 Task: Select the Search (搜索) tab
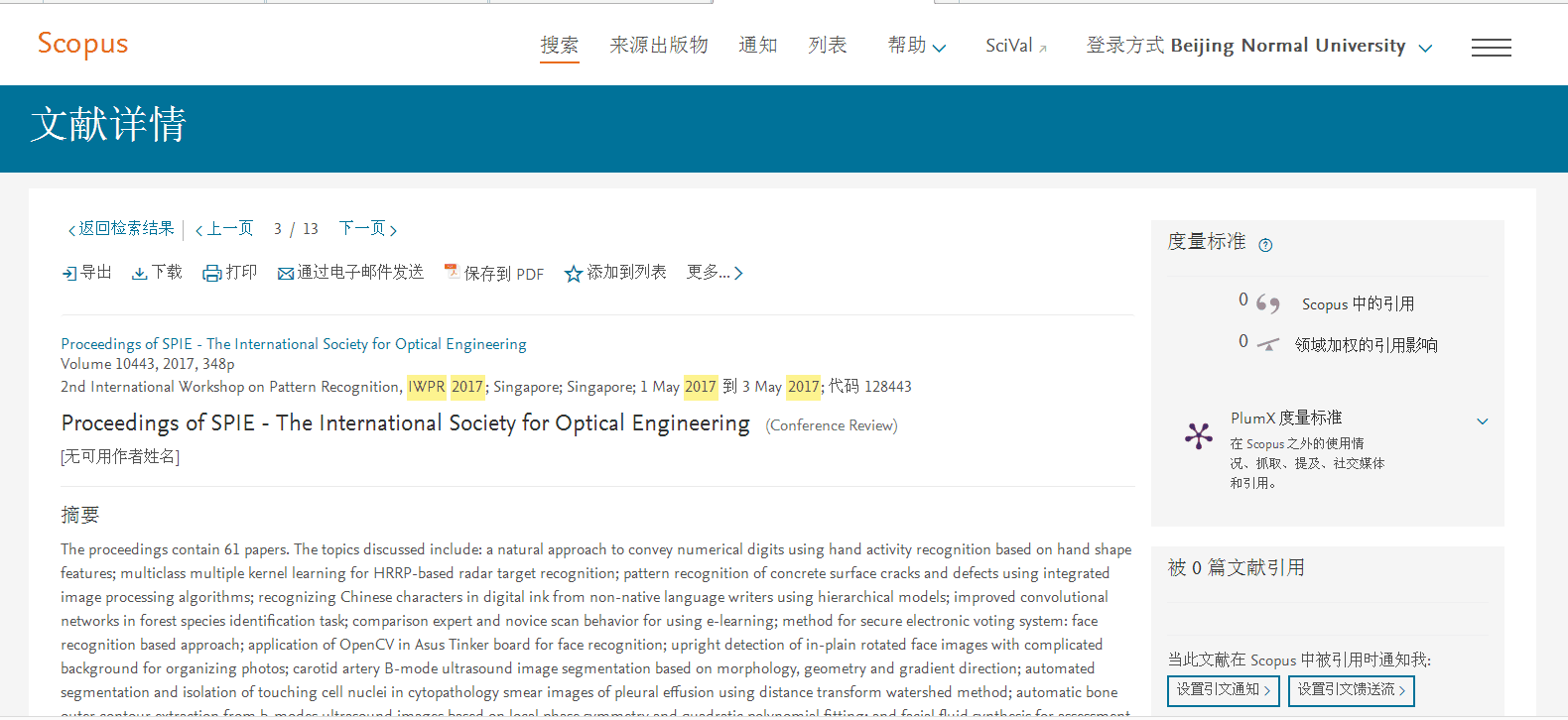pos(559,46)
